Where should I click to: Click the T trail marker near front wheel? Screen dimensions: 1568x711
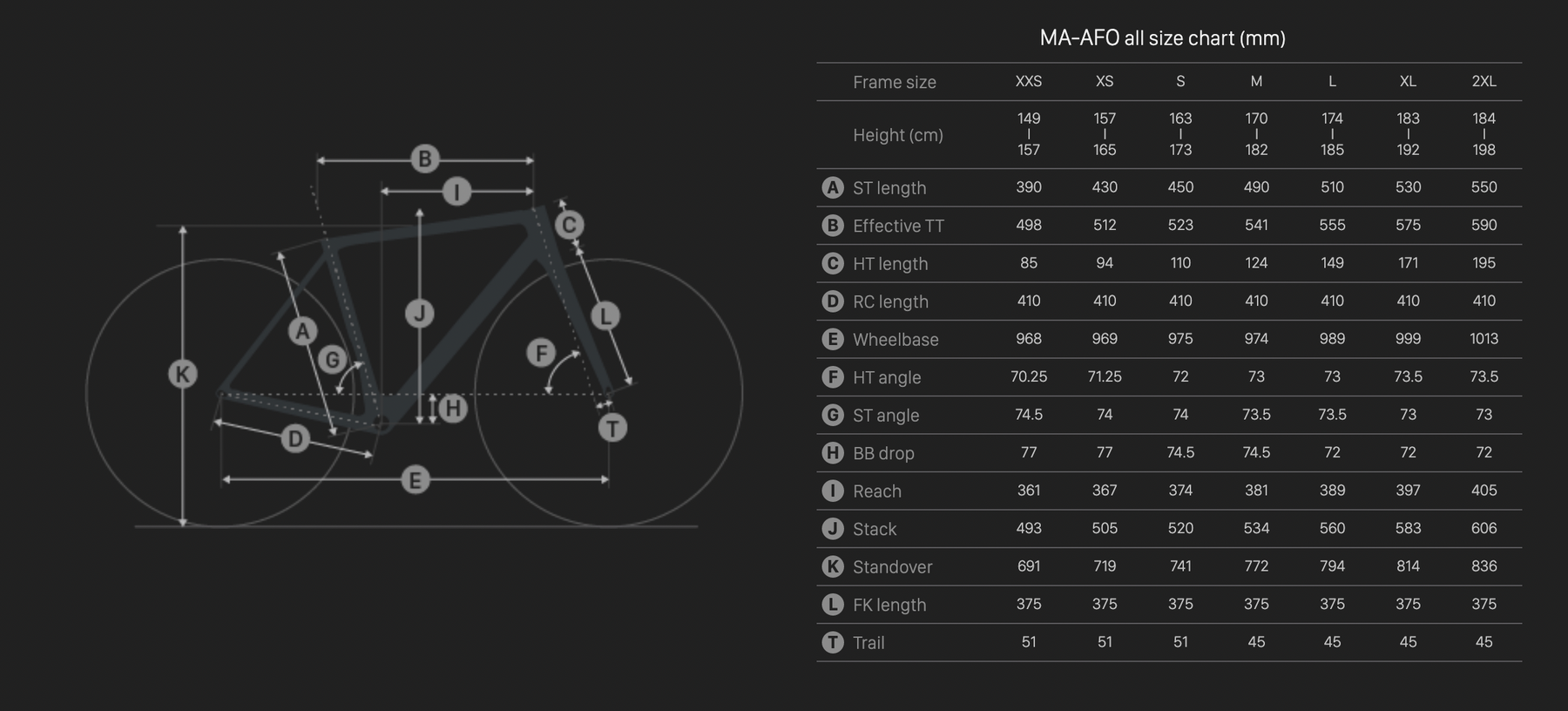[612, 428]
